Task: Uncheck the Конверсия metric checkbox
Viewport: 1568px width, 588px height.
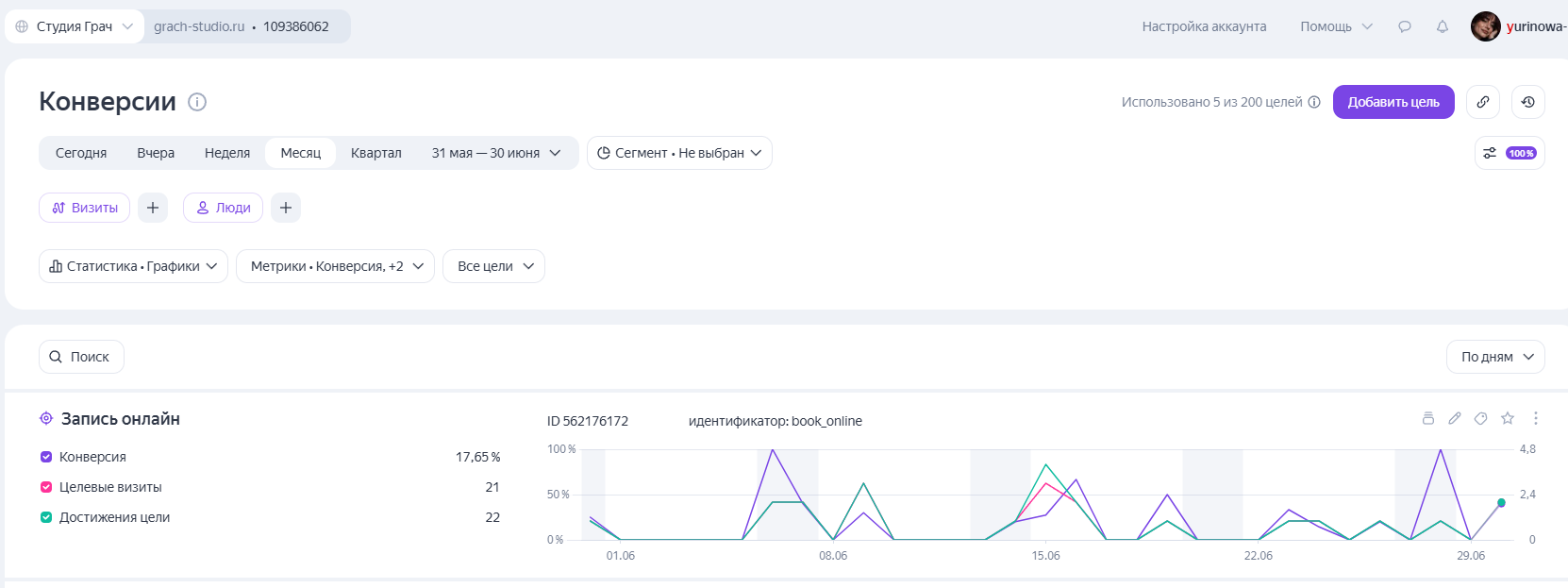Action: [x=46, y=457]
